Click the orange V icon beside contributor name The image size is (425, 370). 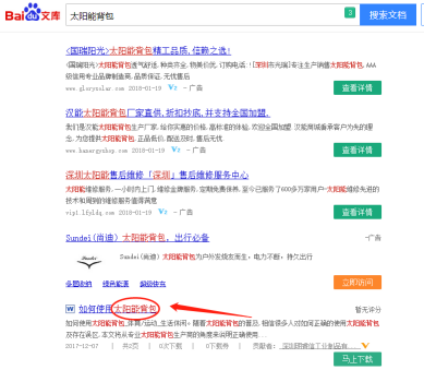click(x=366, y=346)
